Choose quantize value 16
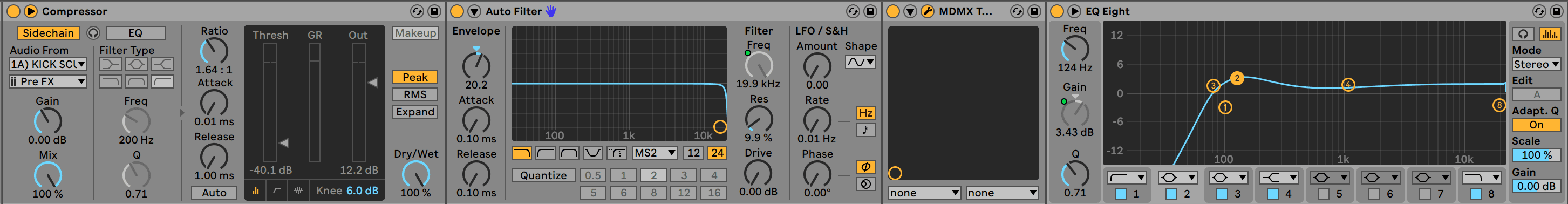The height and width of the screenshot is (204, 1568). coord(714,193)
